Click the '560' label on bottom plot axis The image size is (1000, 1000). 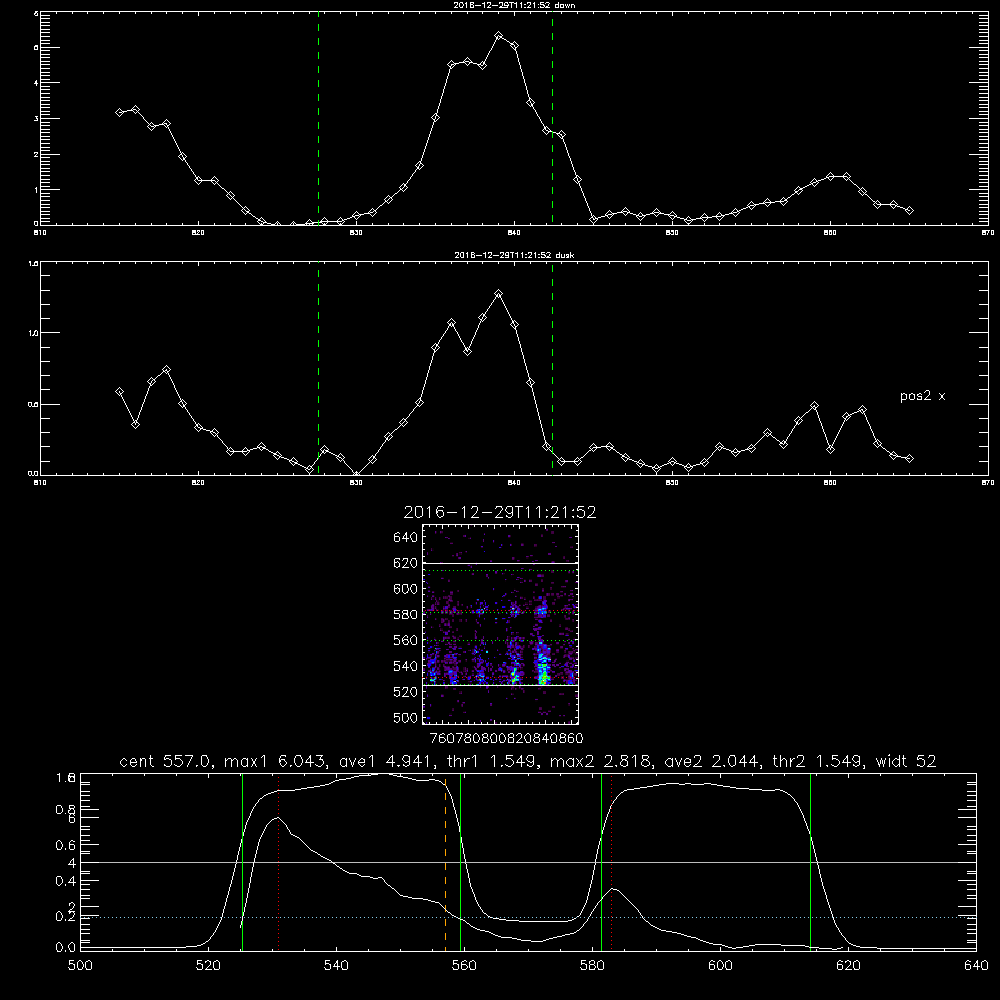tap(464, 966)
